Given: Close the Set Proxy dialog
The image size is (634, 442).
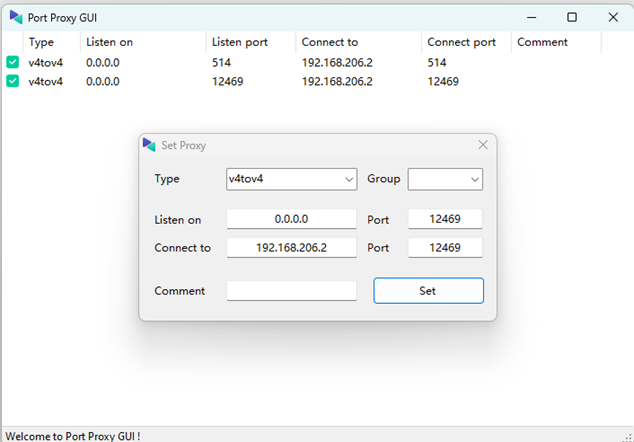Looking at the screenshot, I should (x=483, y=145).
